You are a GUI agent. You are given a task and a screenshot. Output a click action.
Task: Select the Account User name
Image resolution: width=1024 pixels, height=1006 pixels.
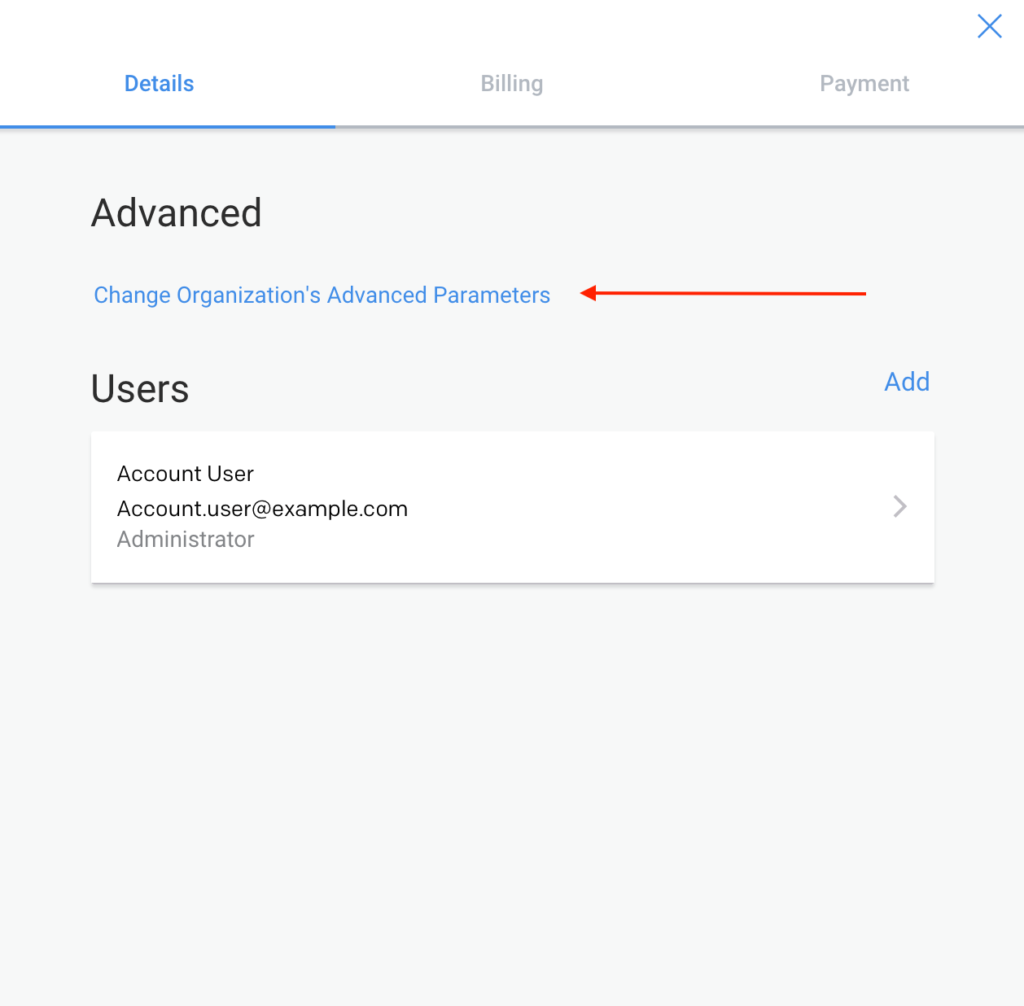click(185, 474)
